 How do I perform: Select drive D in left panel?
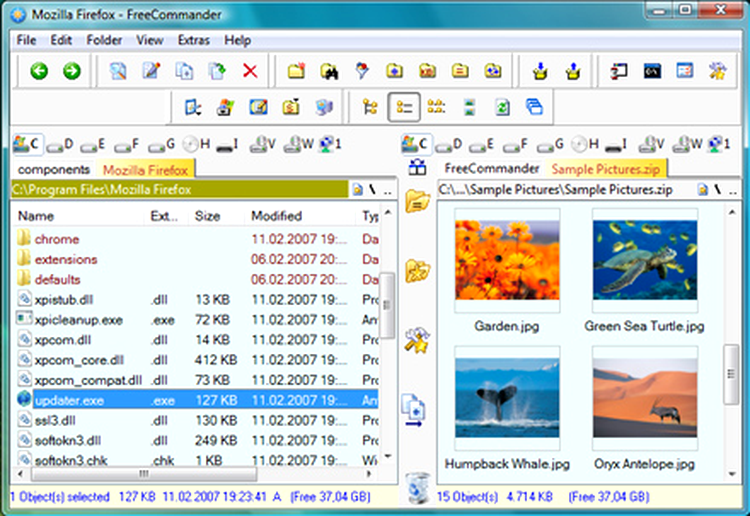(60, 144)
